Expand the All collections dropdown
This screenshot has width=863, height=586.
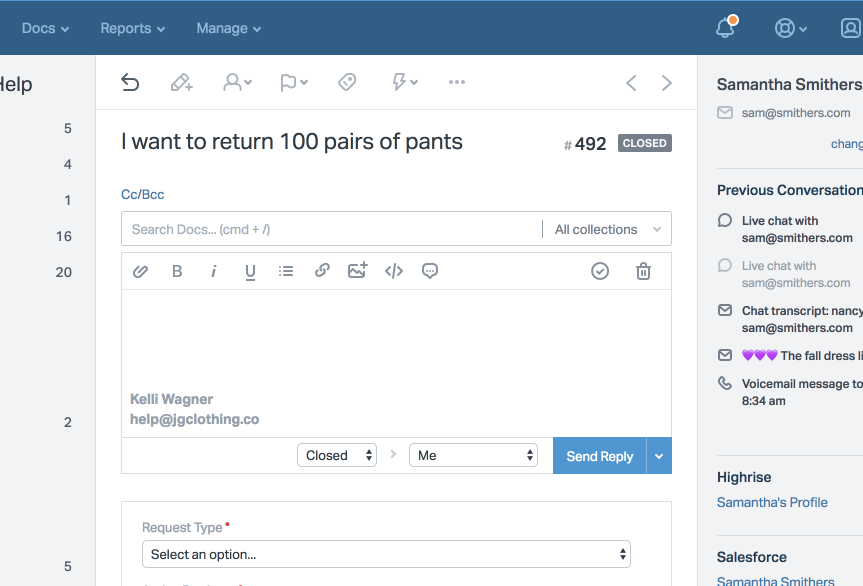click(607, 229)
